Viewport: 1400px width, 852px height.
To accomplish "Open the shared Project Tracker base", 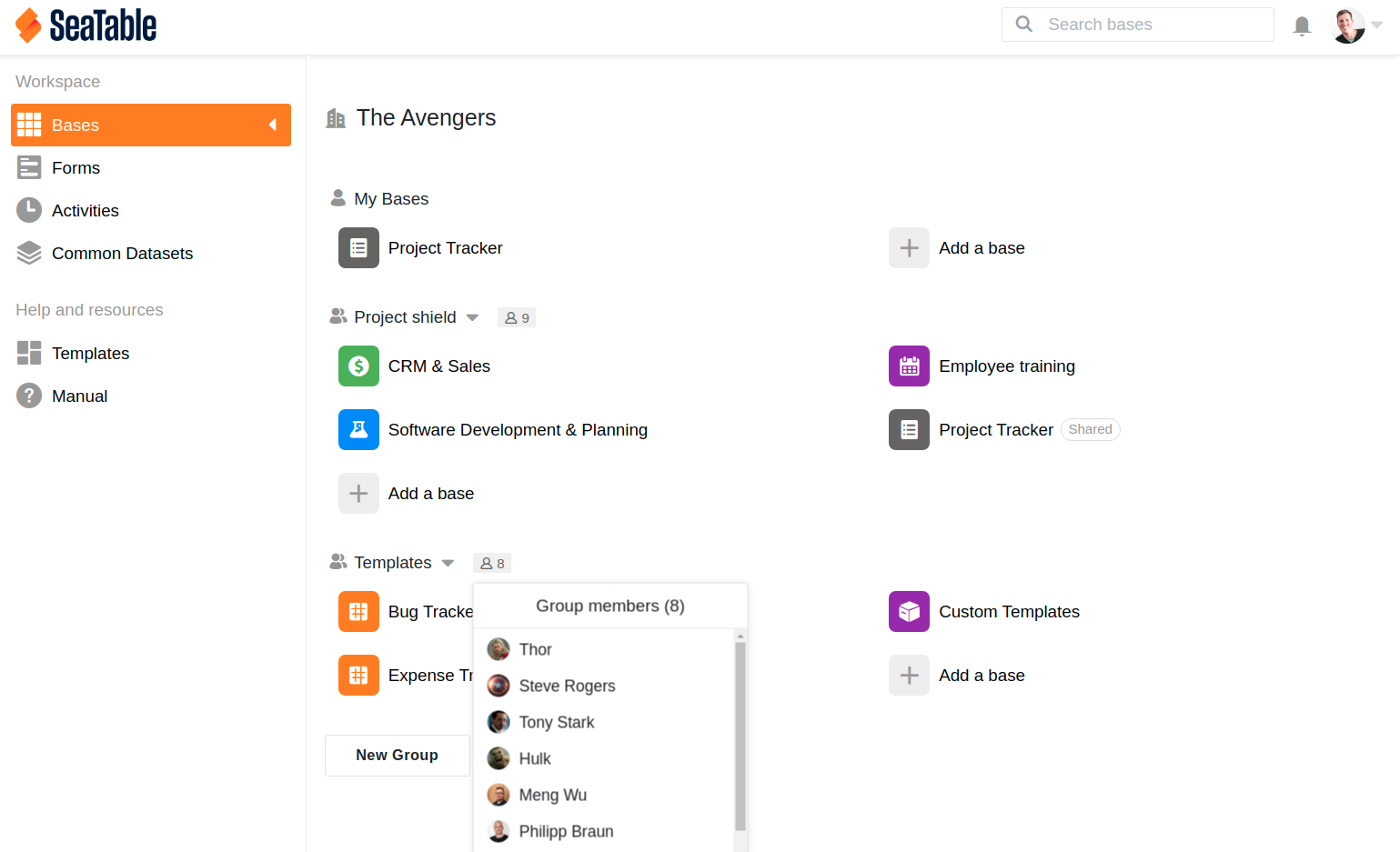I will tap(996, 429).
